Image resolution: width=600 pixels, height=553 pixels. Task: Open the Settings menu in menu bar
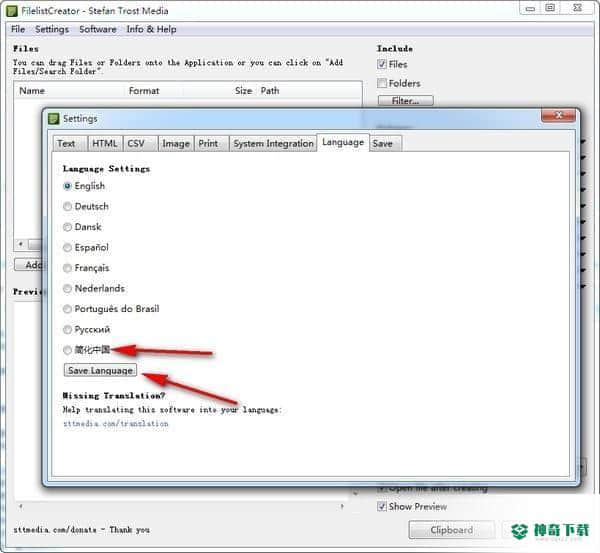(52, 29)
